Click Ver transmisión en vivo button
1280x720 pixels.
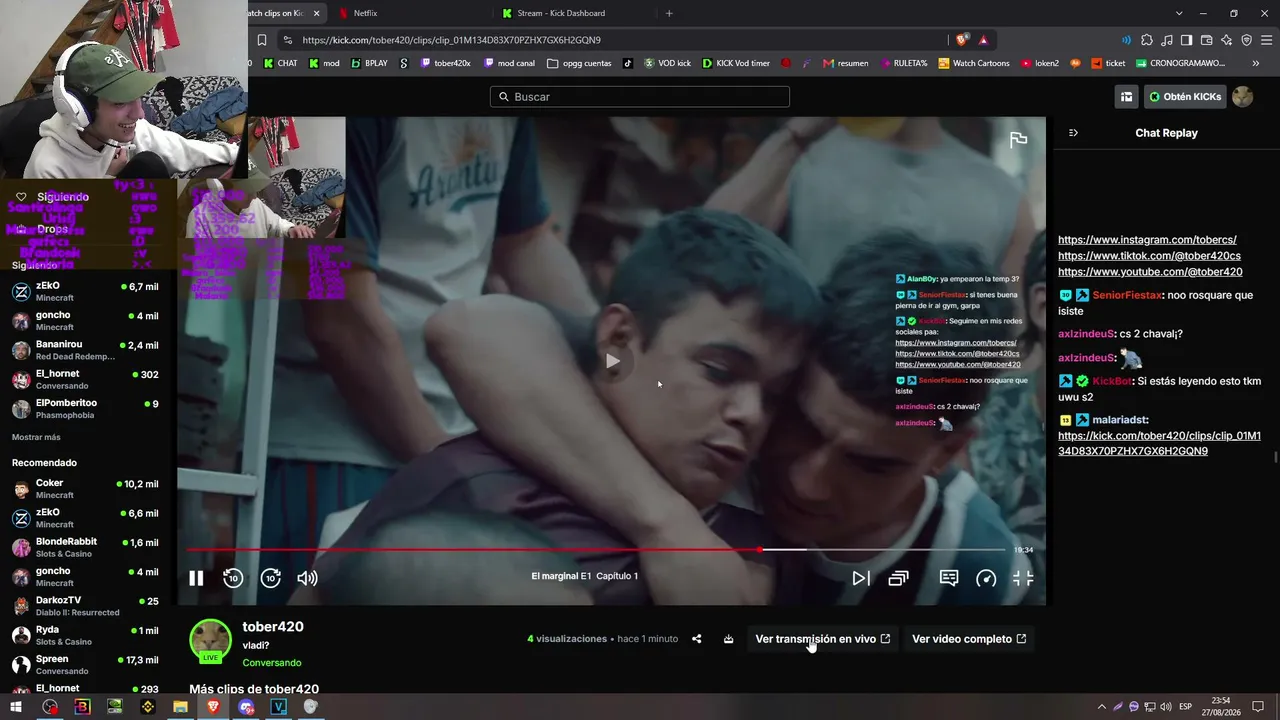click(x=822, y=639)
